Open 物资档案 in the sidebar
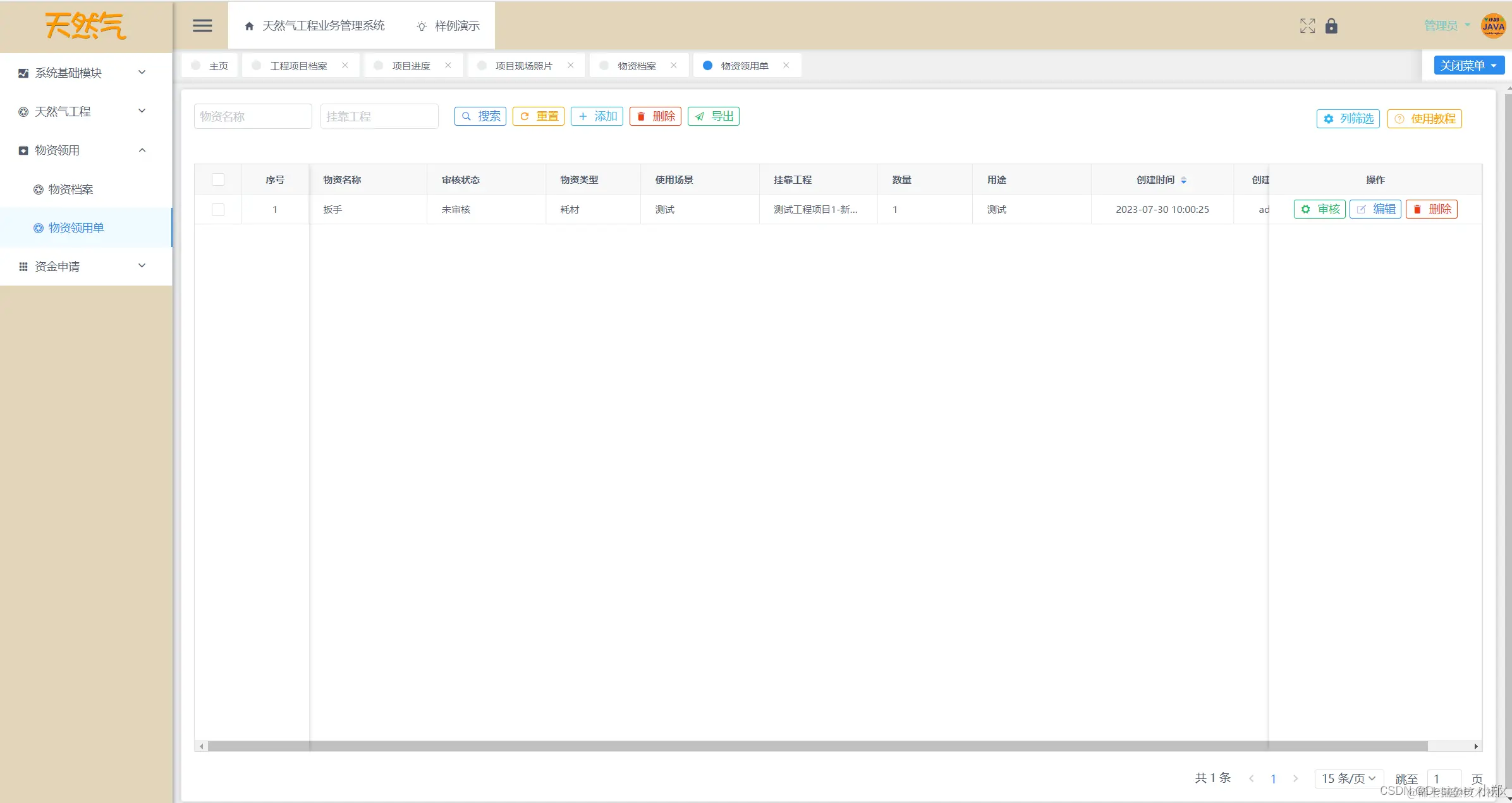This screenshot has width=1512, height=803. pyautogui.click(x=71, y=189)
